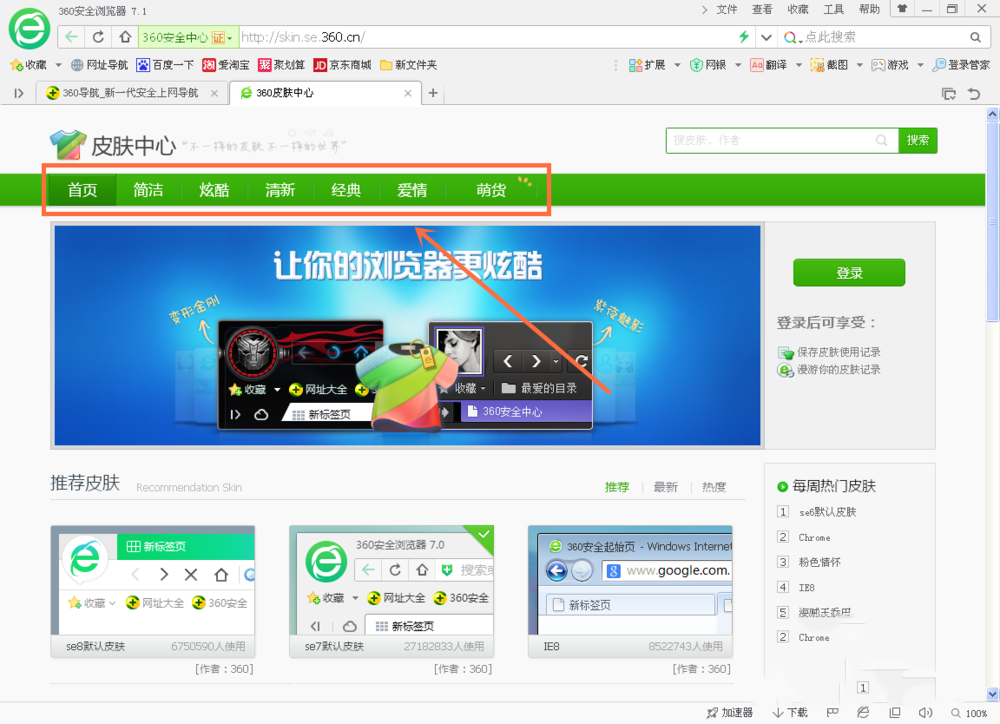
Task: Click the 网银 online banking icon
Action: point(711,63)
